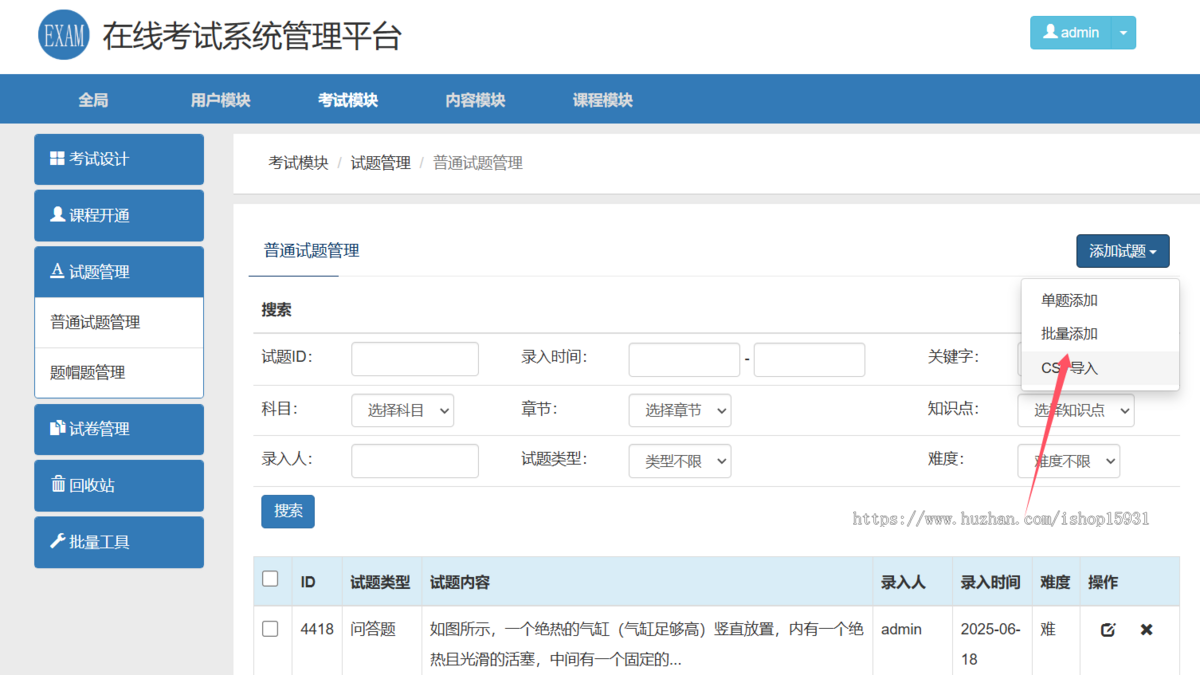
Task: Click the 试题类型 column header
Action: click(x=380, y=582)
